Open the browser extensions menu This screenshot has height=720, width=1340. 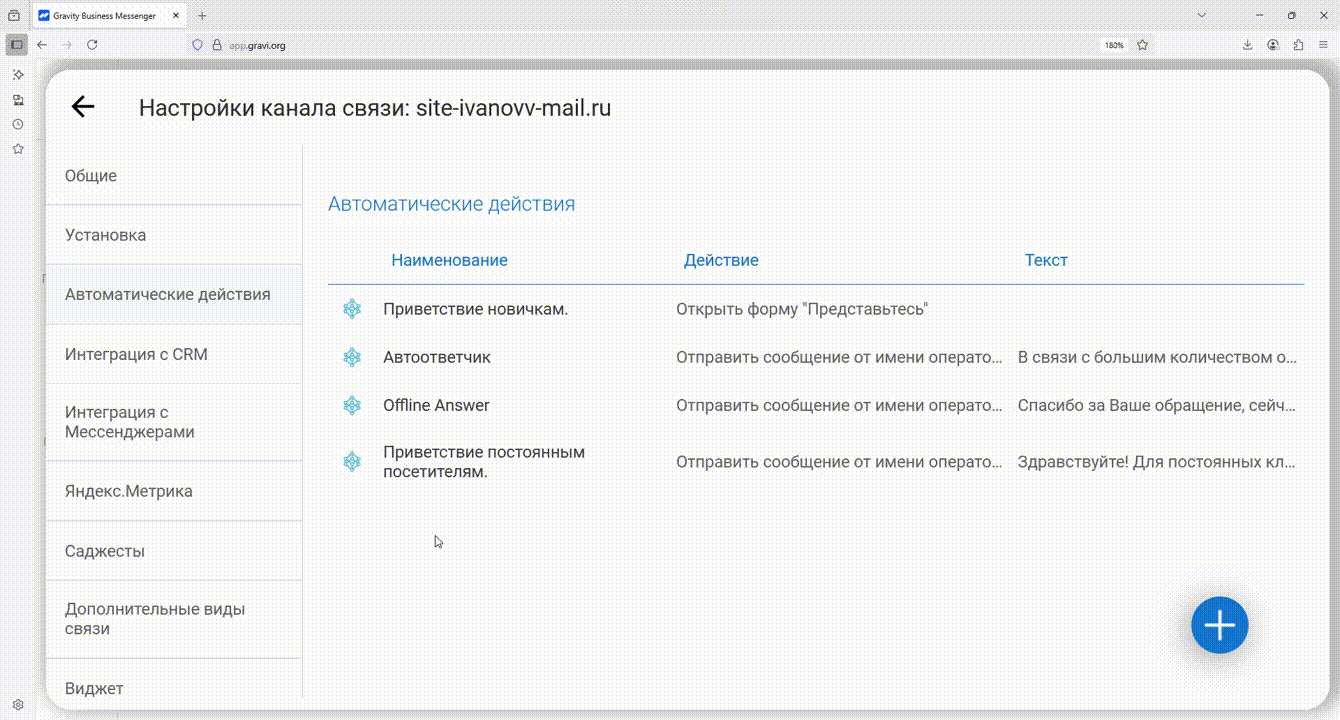1298,45
